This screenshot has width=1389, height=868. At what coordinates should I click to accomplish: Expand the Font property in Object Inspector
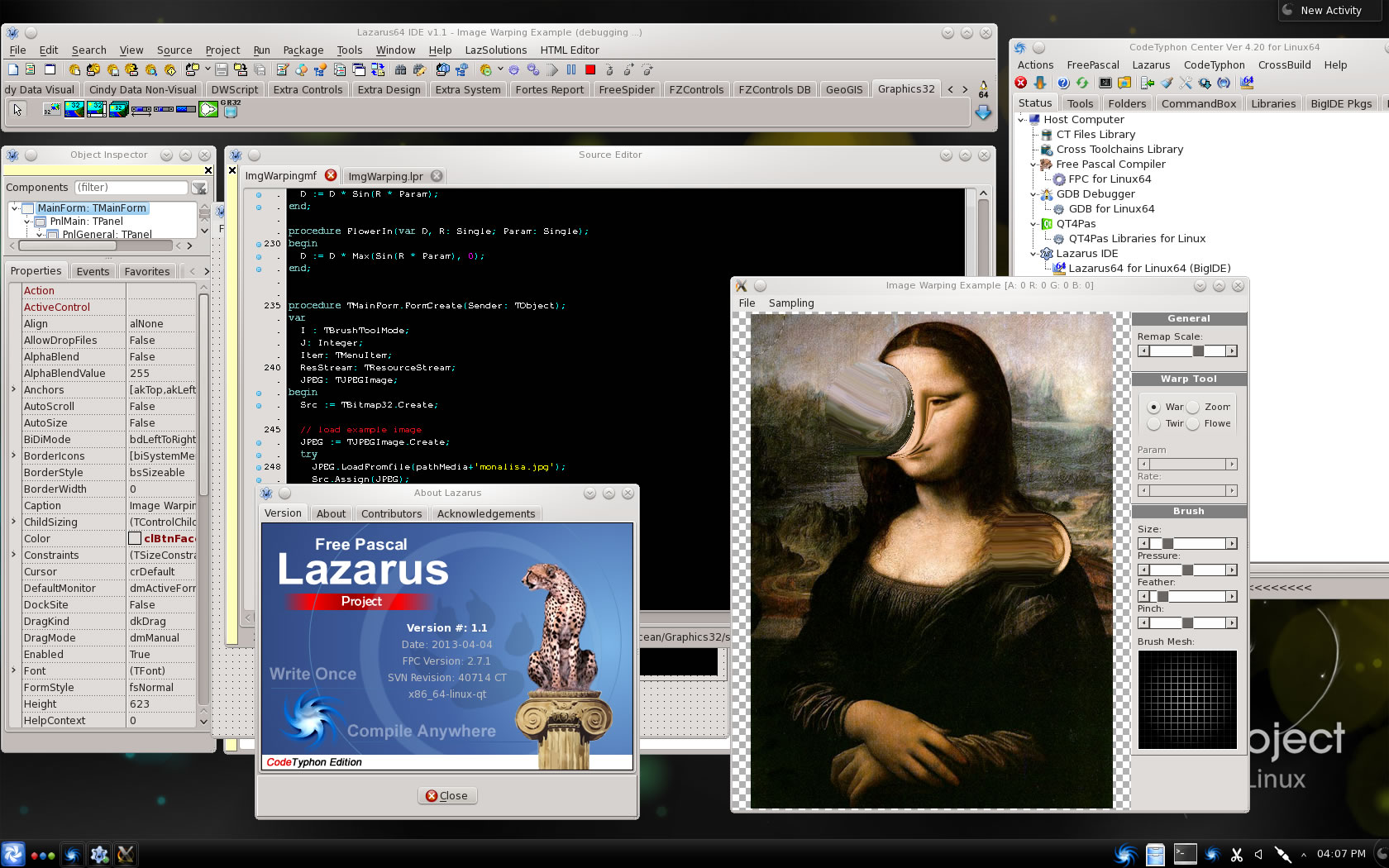pyautogui.click(x=14, y=670)
